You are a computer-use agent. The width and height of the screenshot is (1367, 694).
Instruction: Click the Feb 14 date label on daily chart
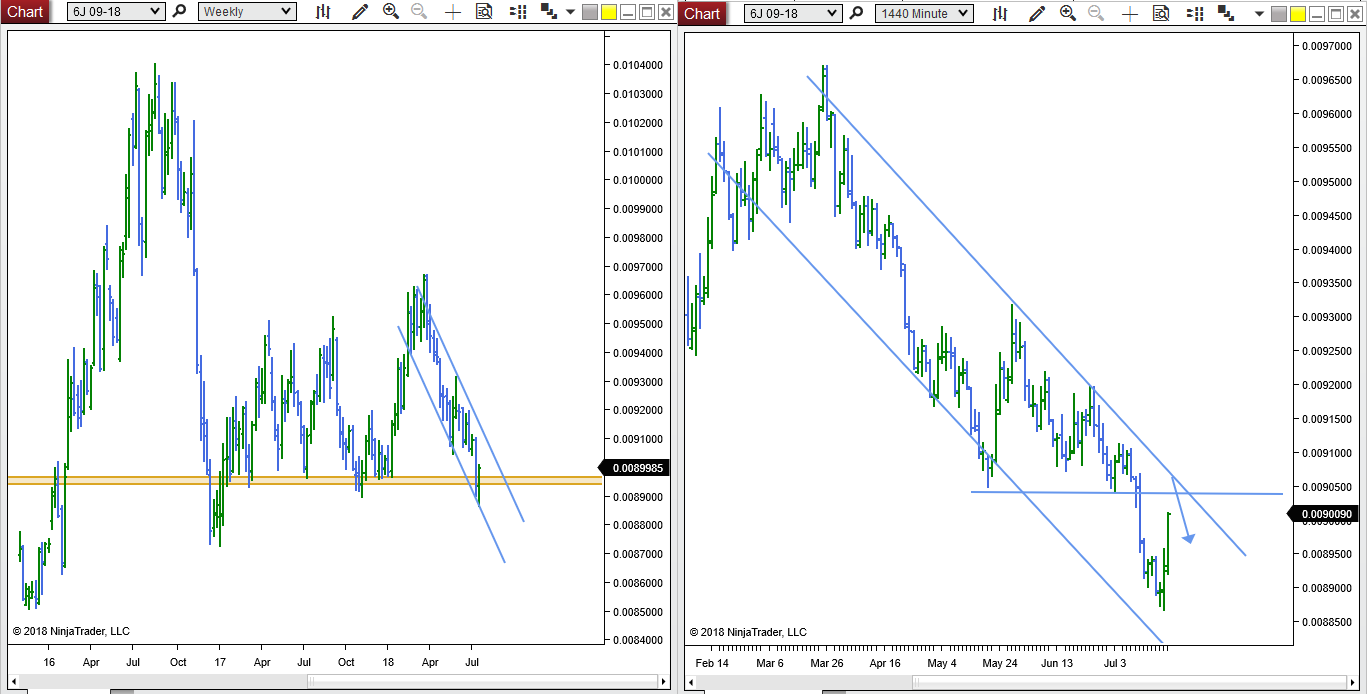(x=713, y=663)
